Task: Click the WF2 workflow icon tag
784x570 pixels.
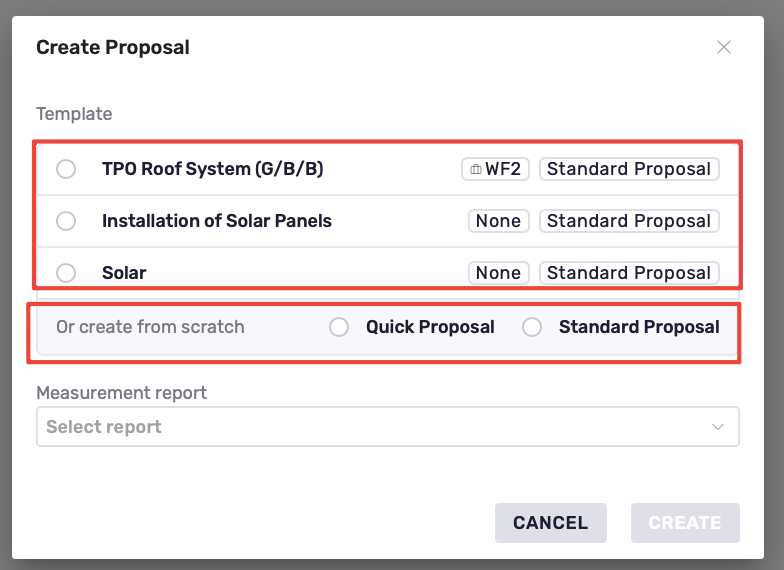Action: [495, 169]
